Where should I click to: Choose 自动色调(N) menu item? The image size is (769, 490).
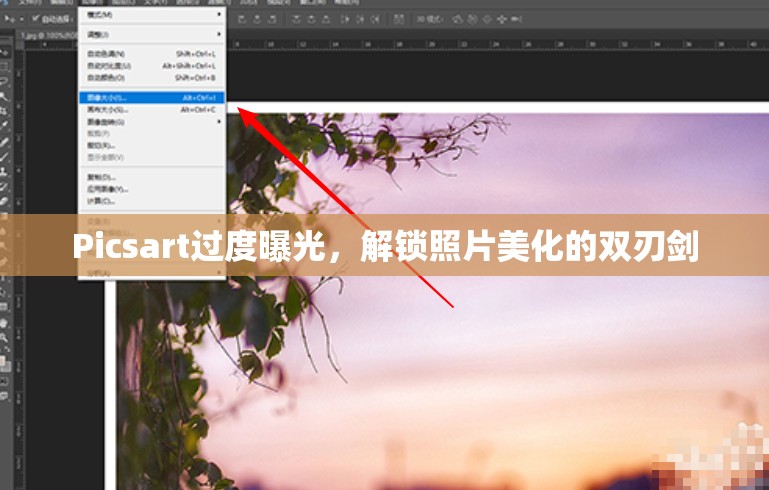click(152, 53)
